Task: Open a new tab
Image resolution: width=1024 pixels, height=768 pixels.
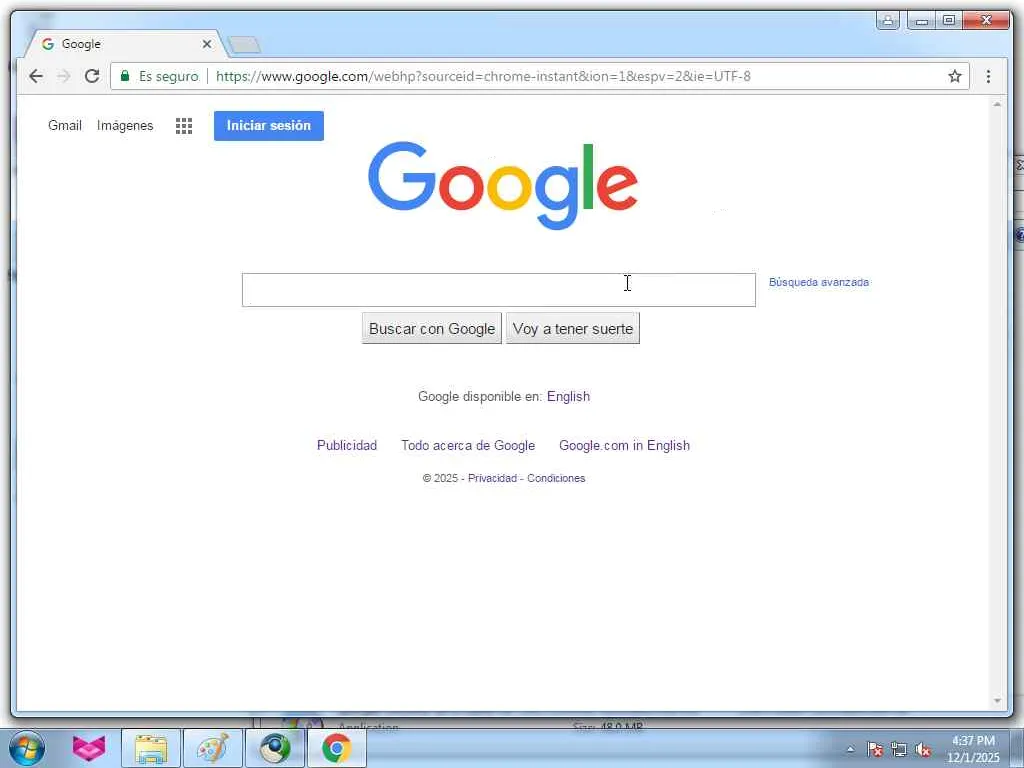Action: [x=245, y=45]
